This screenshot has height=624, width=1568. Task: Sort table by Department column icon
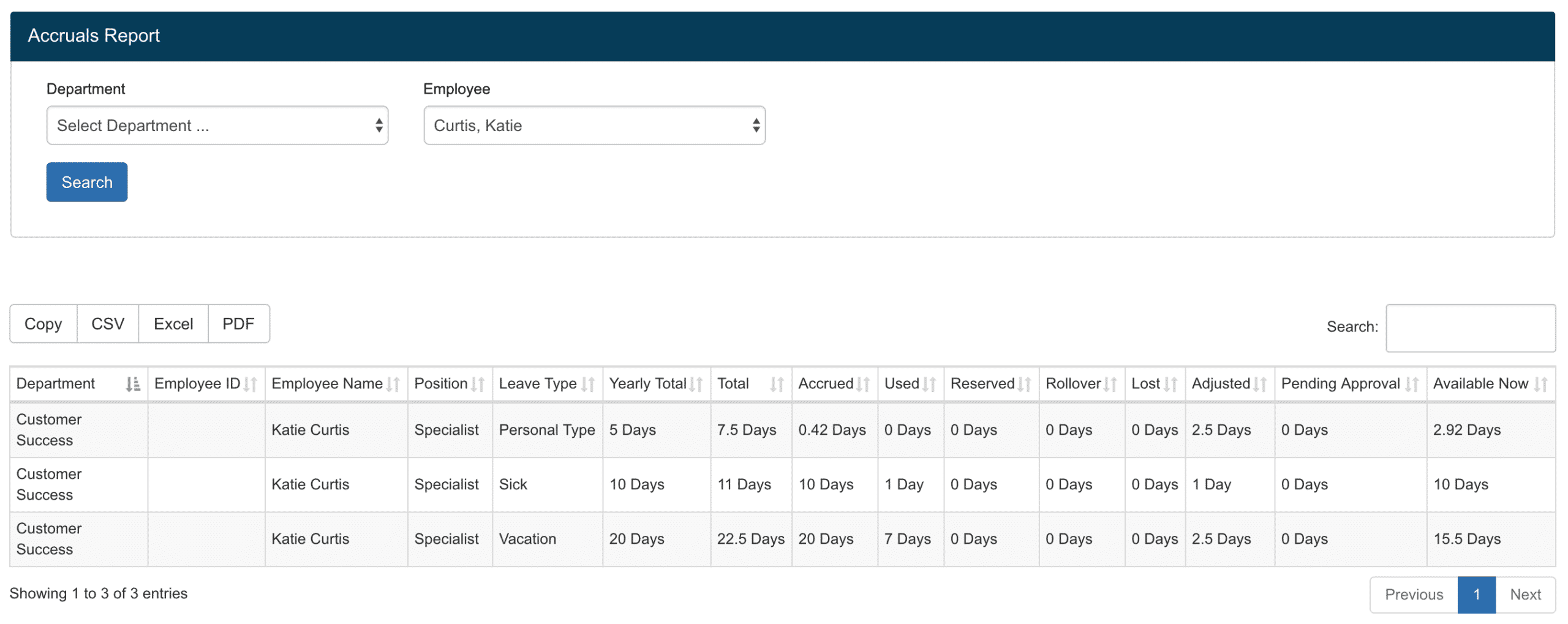[132, 384]
